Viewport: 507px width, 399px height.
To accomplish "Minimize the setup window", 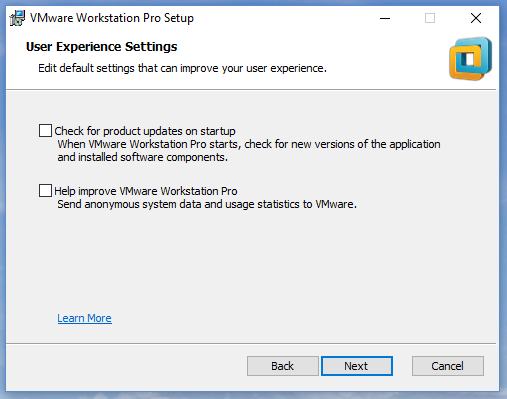I will click(385, 18).
